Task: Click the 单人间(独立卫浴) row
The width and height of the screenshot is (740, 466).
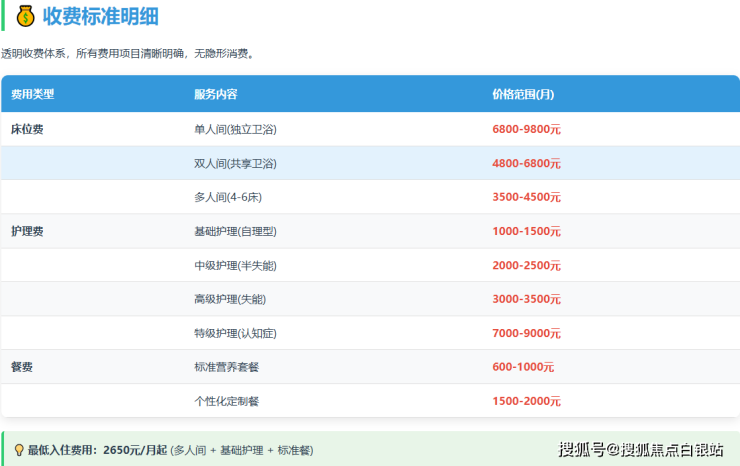Action: (x=235, y=129)
